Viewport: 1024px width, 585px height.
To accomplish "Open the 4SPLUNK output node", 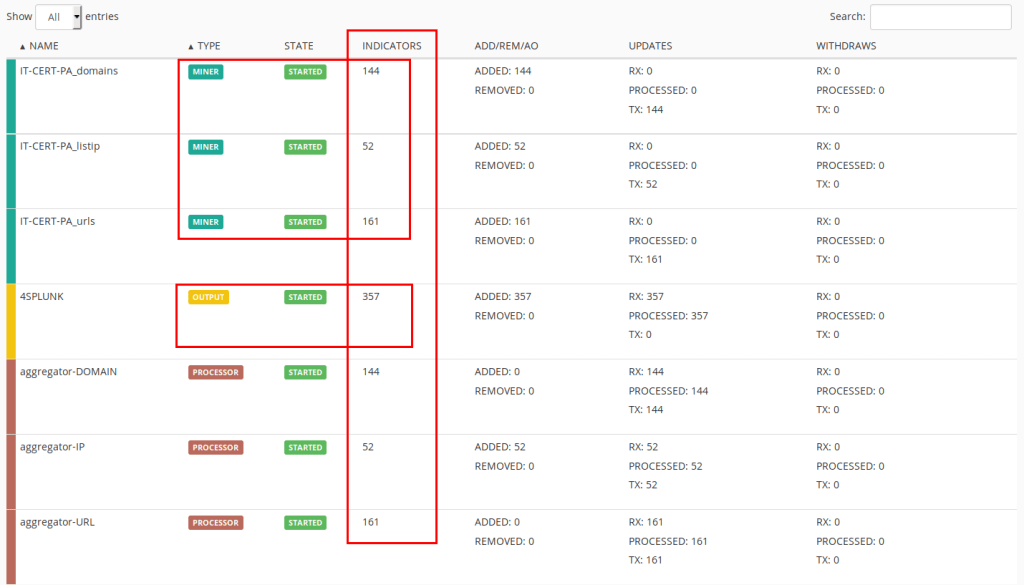I will pyautogui.click(x=40, y=296).
